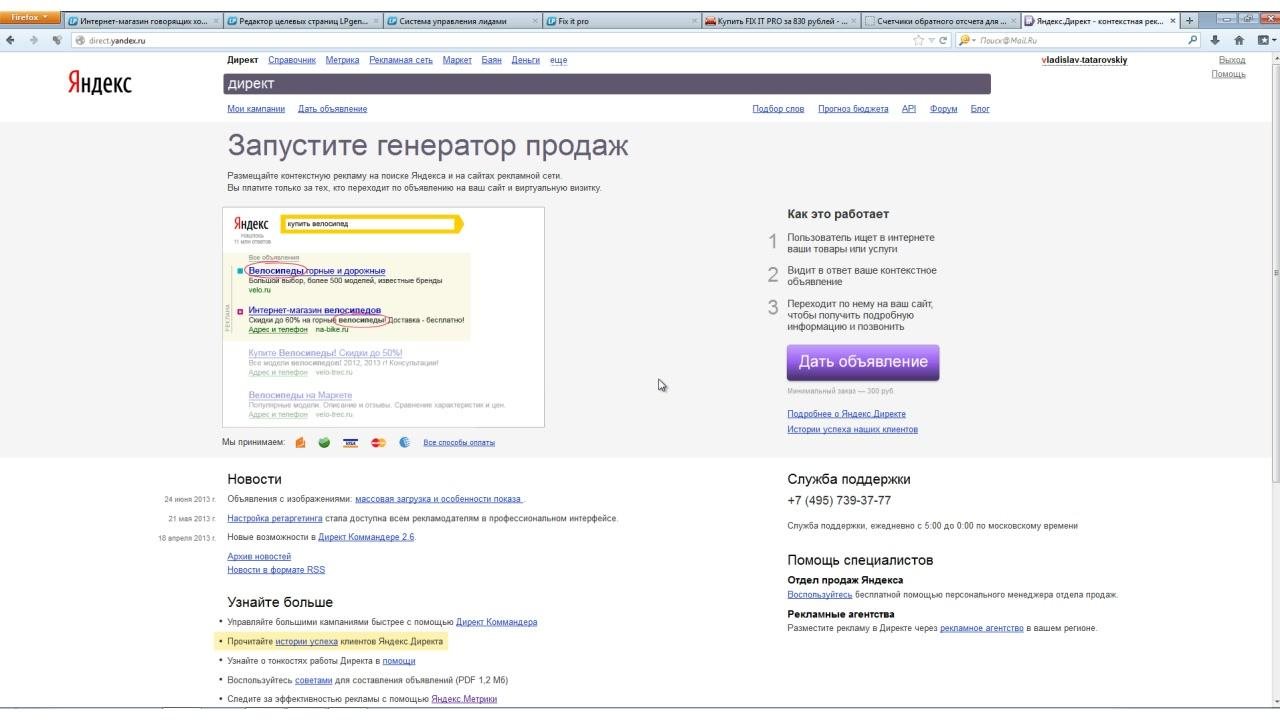The height and width of the screenshot is (720, 1280).
Task: Switch to Редактор целевых страниц LPgen tab
Action: coord(303,21)
